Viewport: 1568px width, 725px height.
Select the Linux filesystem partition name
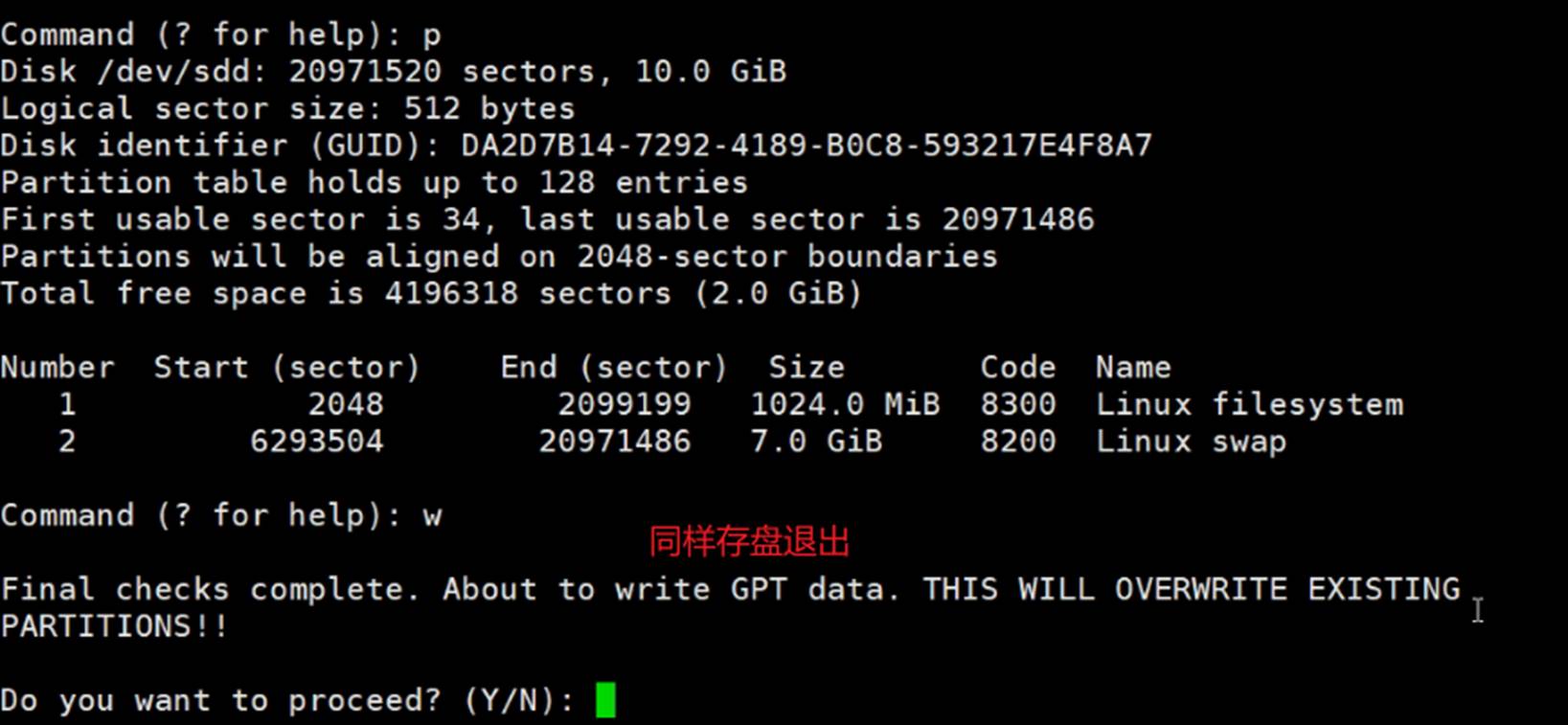click(1249, 404)
